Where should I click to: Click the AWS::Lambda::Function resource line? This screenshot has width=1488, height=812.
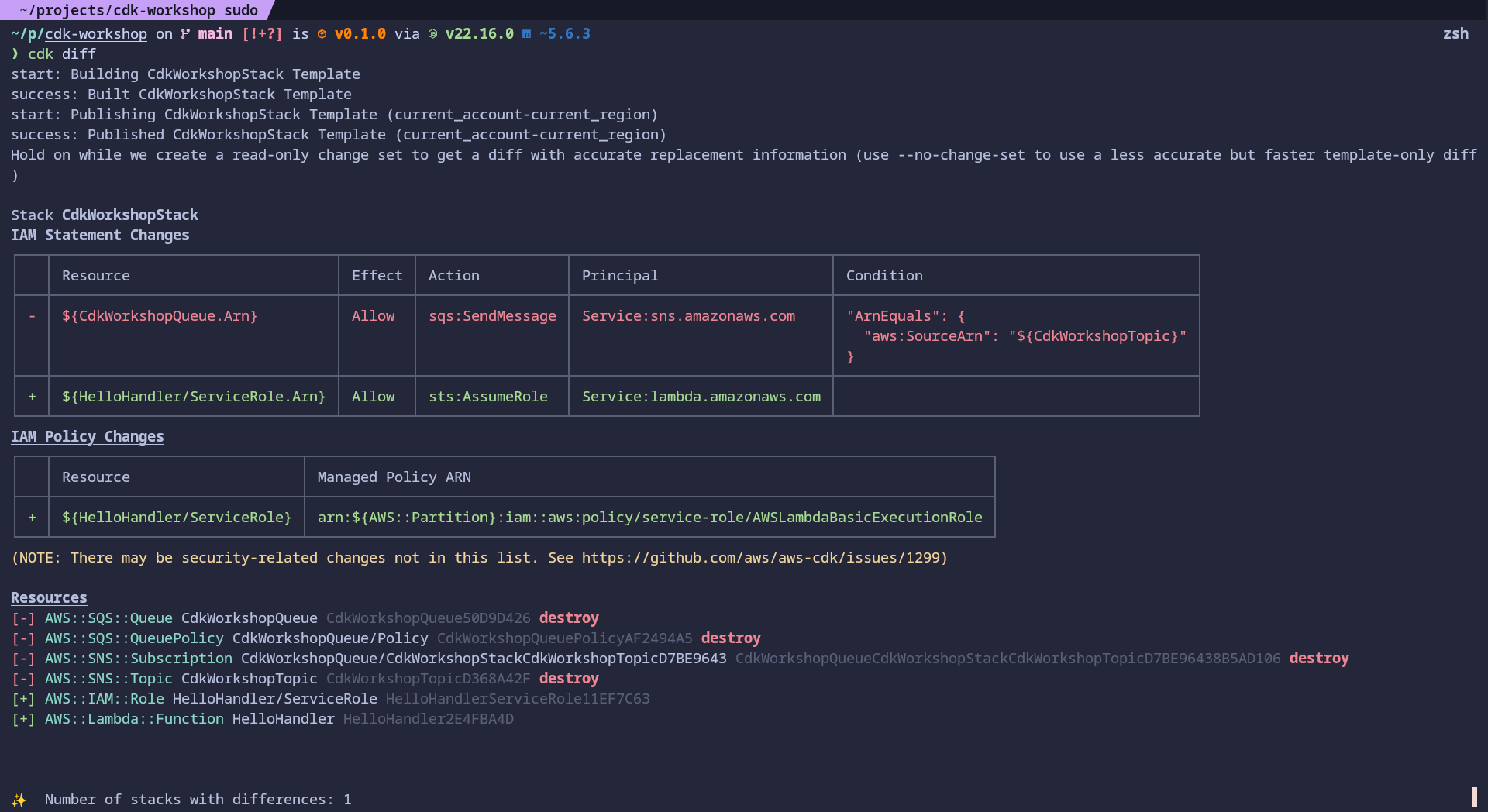point(262,719)
